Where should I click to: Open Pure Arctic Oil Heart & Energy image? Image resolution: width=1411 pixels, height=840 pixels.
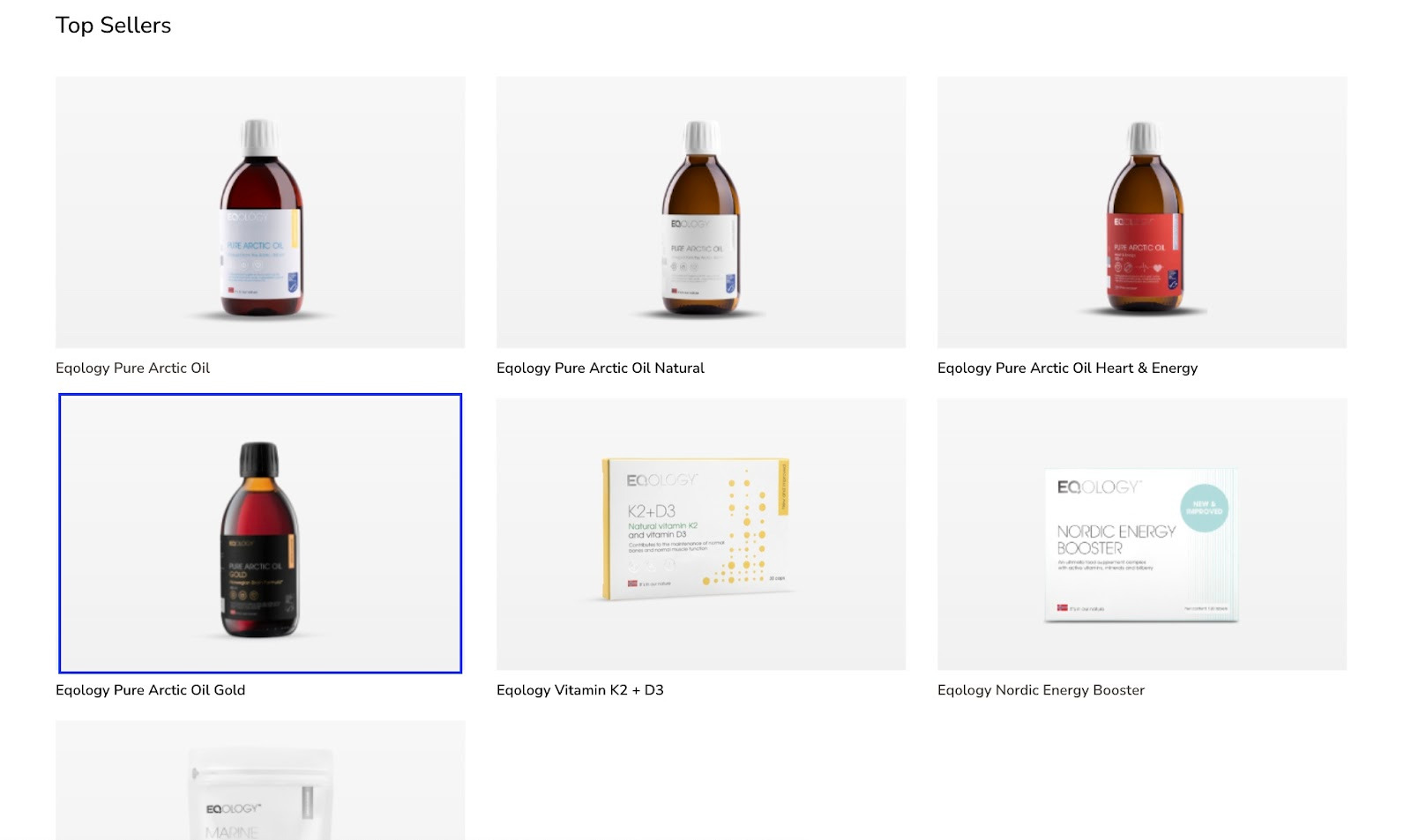point(1142,212)
